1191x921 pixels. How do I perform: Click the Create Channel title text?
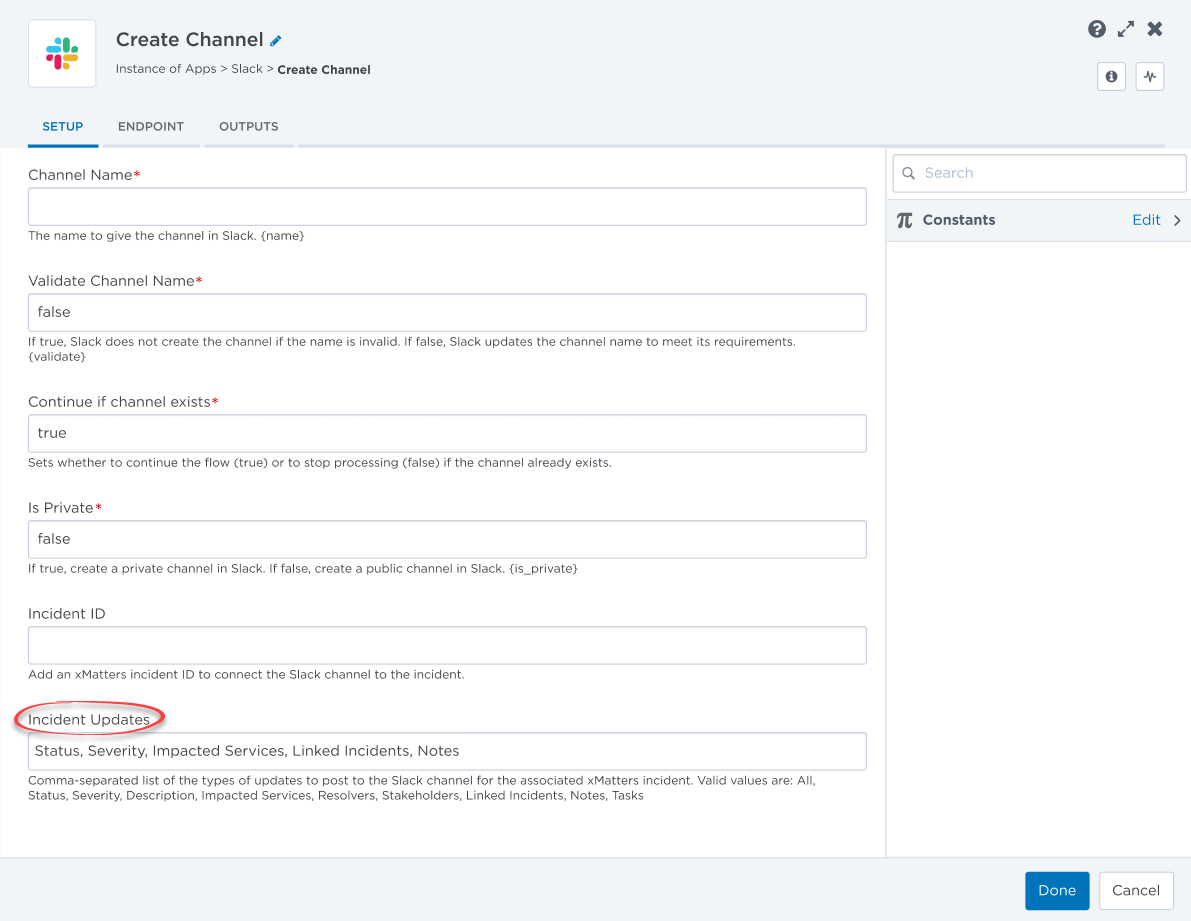pyautogui.click(x=189, y=39)
